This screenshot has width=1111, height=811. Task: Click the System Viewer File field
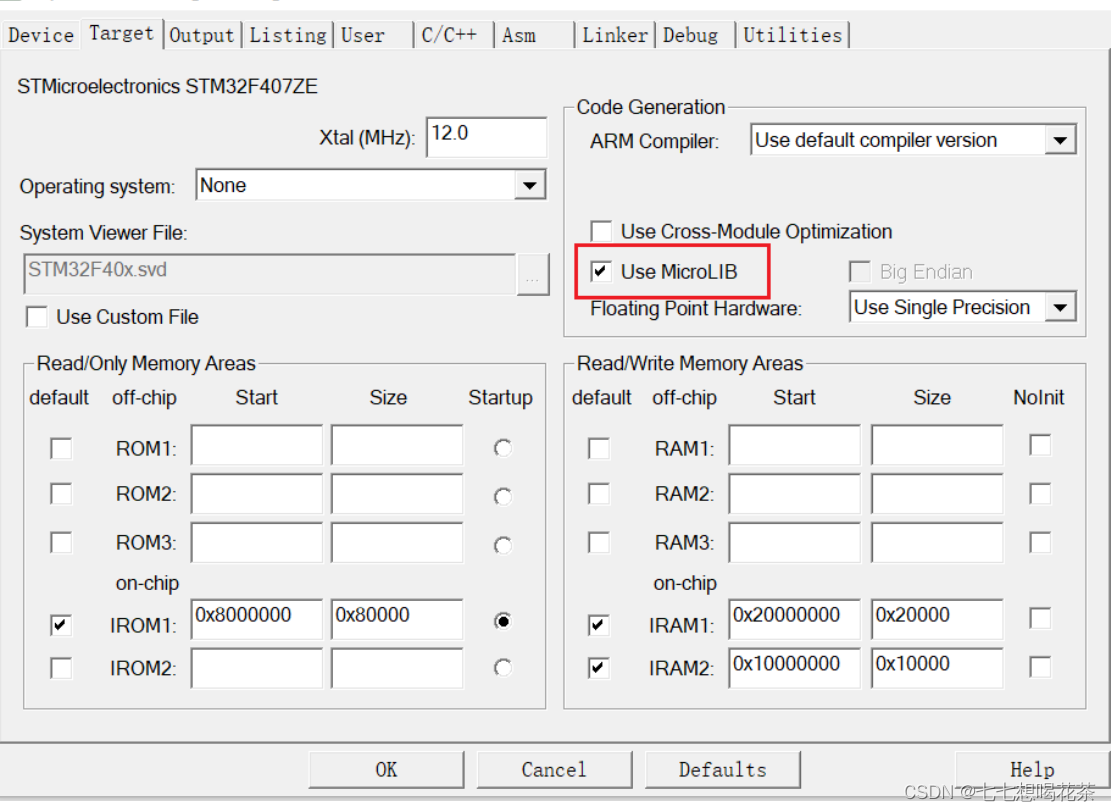coord(270,273)
